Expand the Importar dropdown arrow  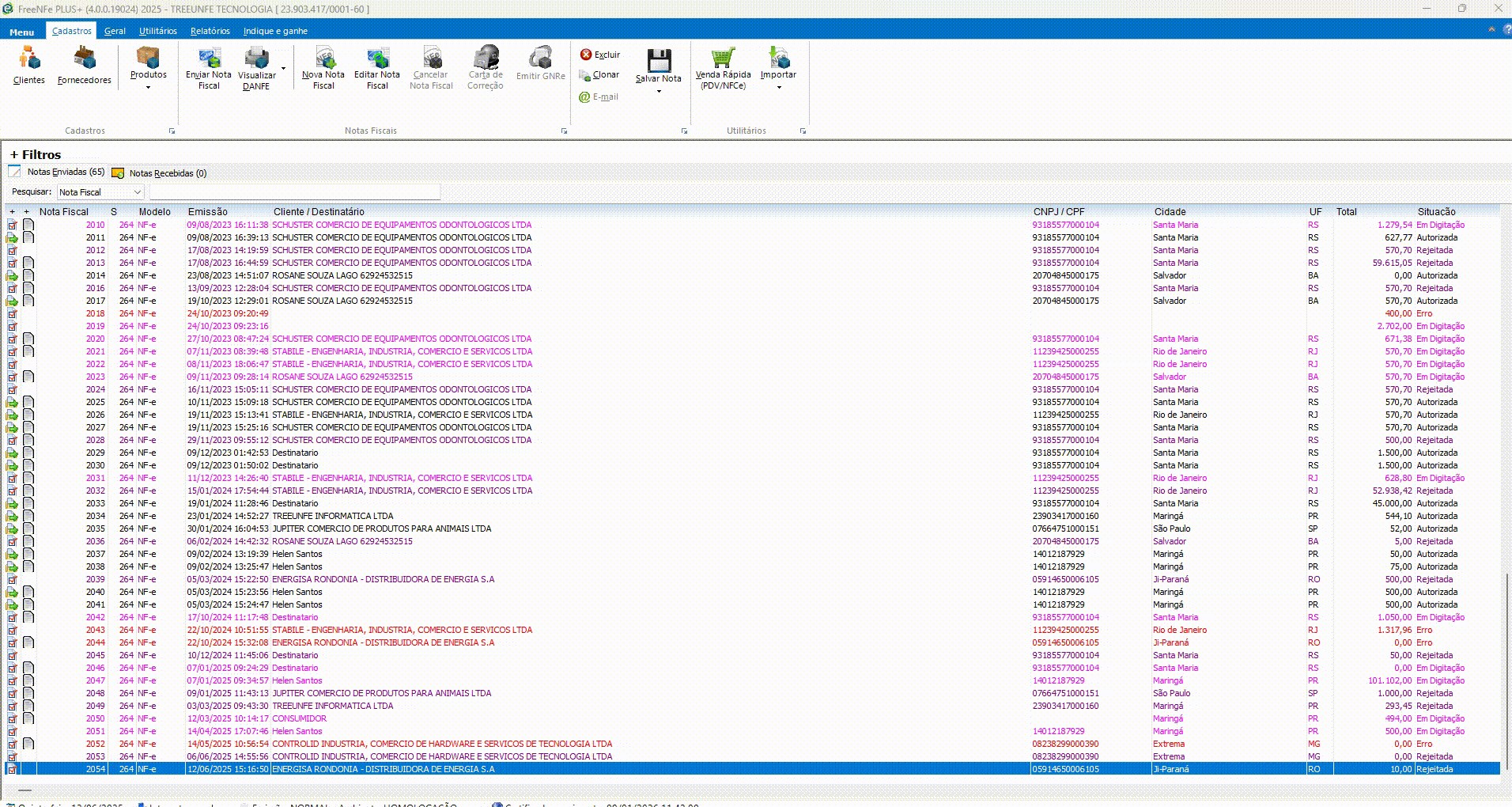pos(779,87)
